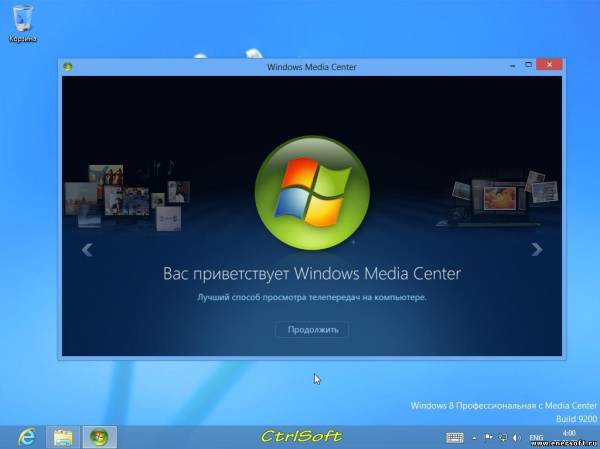Viewport: 600px width, 449px height.
Task: Open Action Center flag icon
Action: tap(489, 437)
